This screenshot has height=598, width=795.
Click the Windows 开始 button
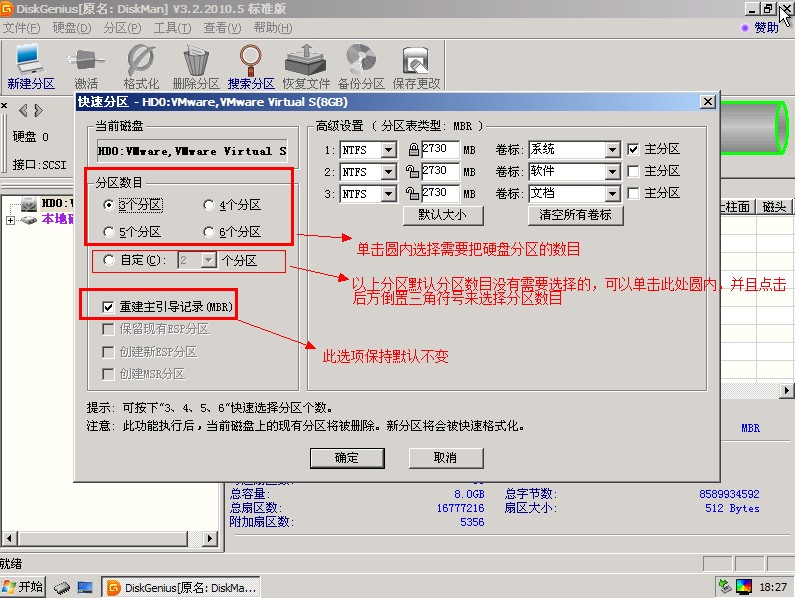tap(23, 587)
